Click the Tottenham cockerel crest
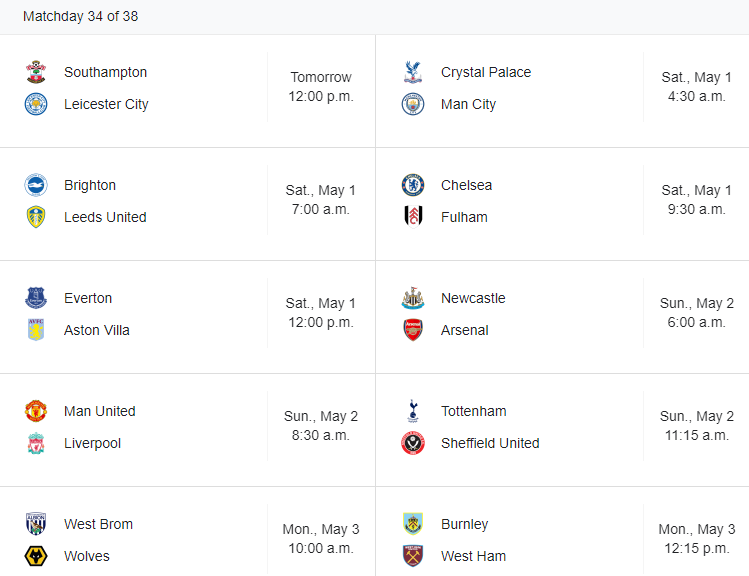The image size is (749, 576). 413,411
